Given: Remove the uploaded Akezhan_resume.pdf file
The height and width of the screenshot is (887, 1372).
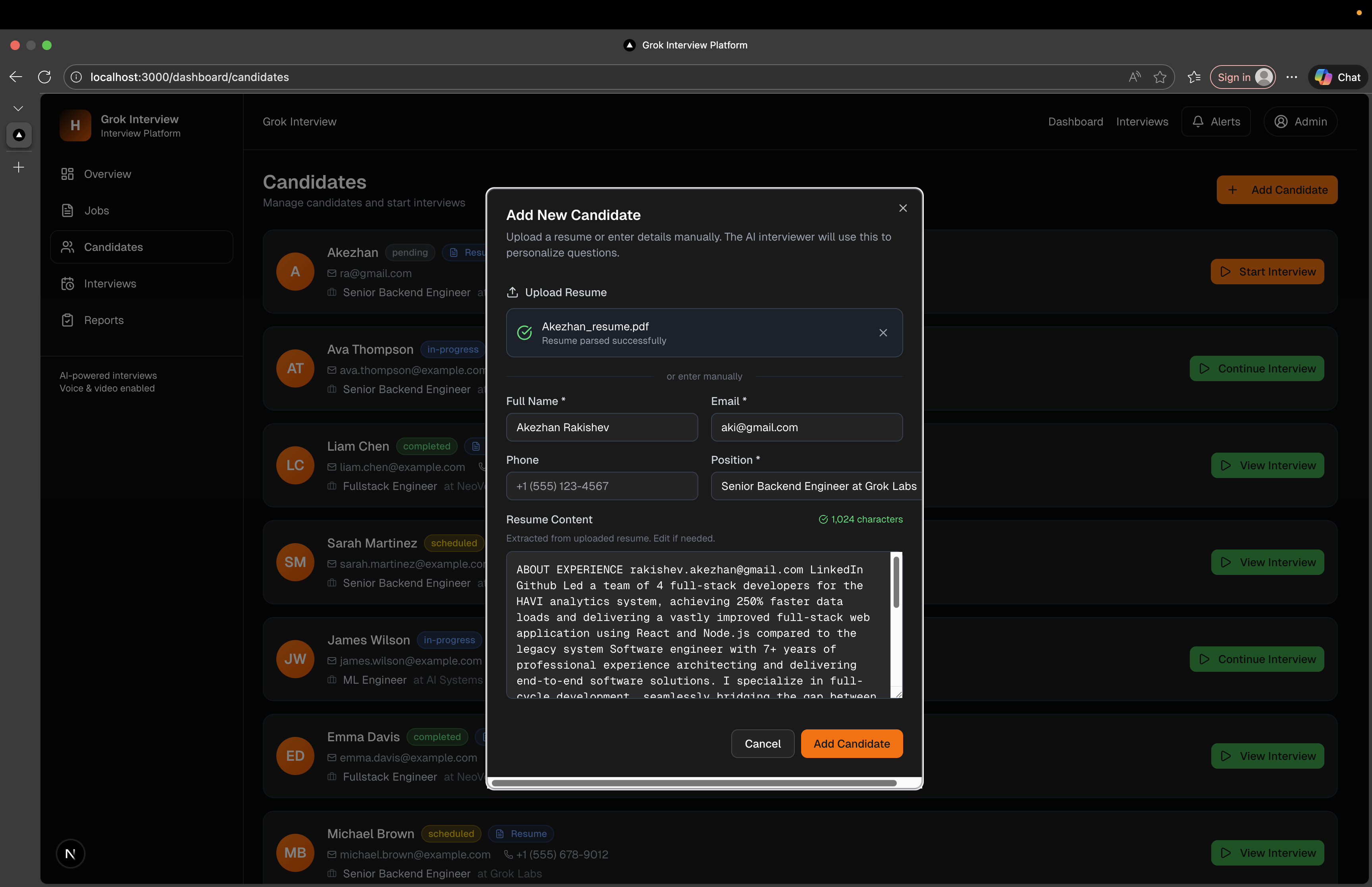Looking at the screenshot, I should coord(883,333).
